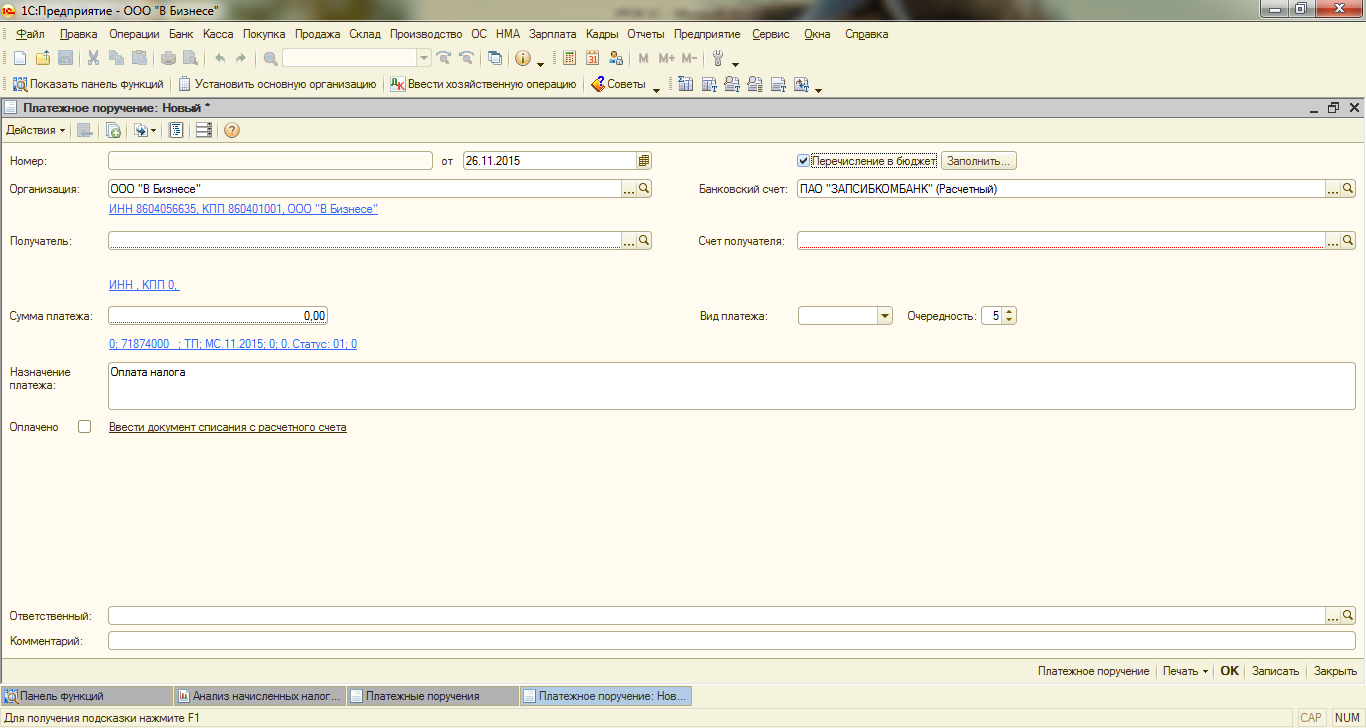Viewport: 1366px width, 728px height.
Task: Open lookup magnifier for Ответственный field
Action: 1348,615
